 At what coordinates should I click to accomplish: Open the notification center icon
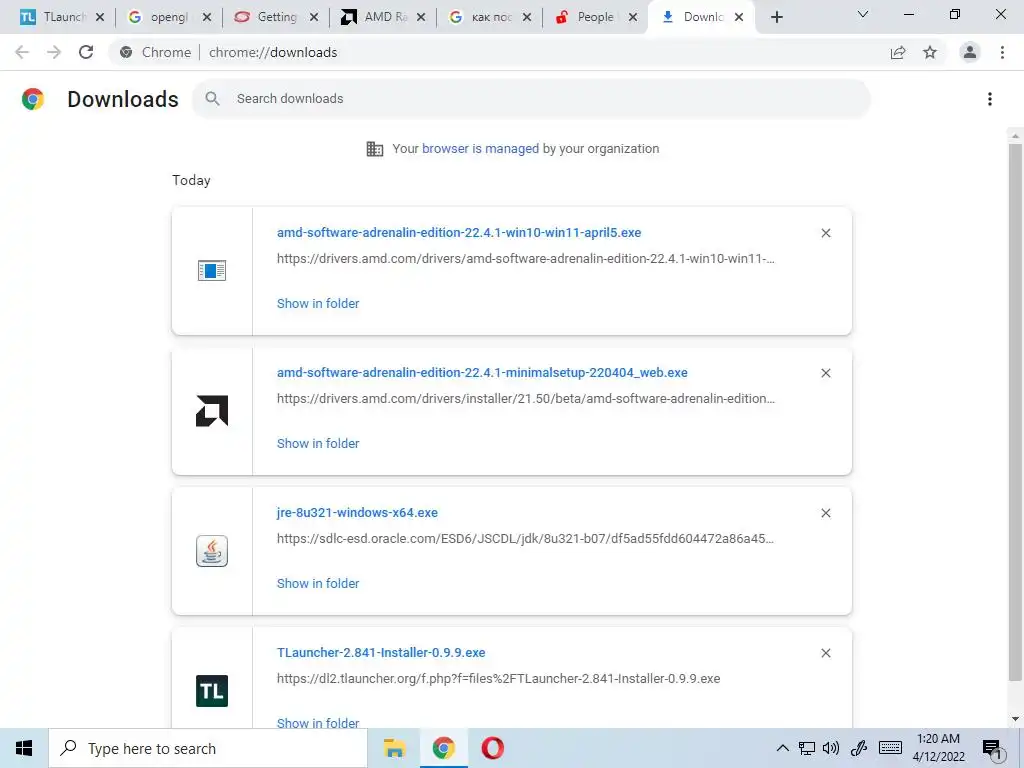pyautogui.click(x=992, y=750)
